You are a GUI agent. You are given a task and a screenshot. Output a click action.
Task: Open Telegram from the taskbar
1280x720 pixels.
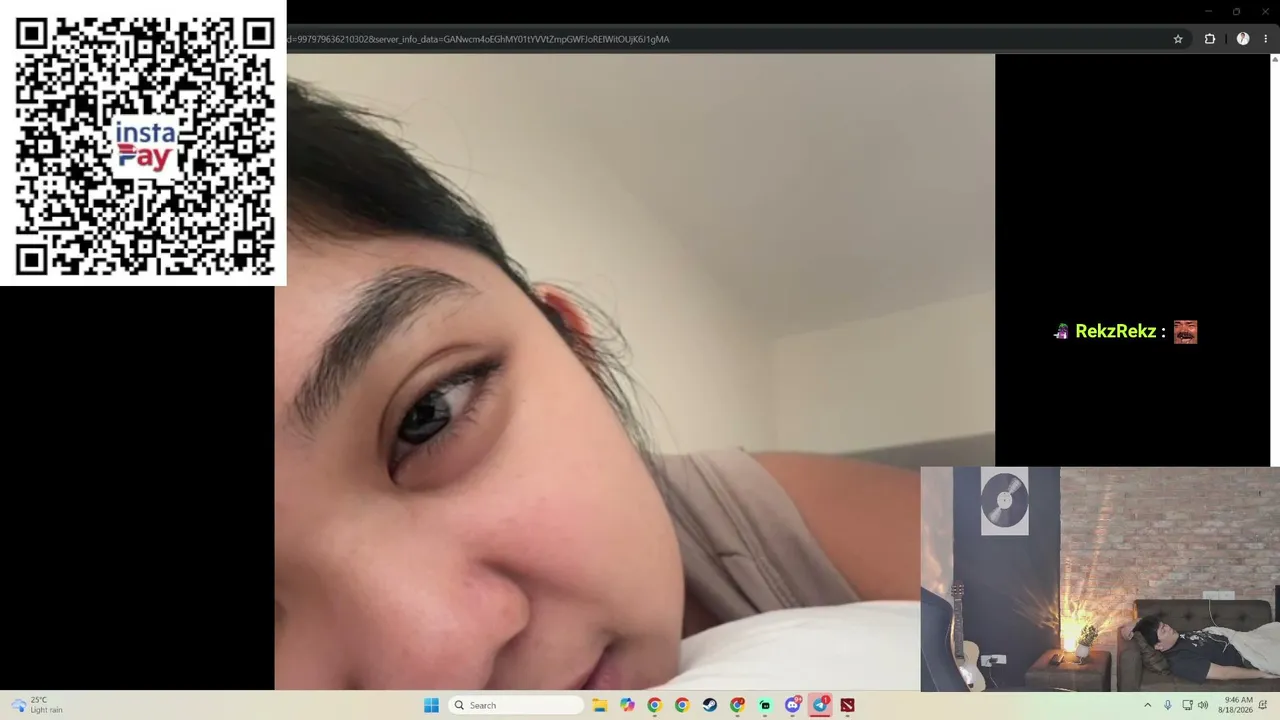pos(820,705)
